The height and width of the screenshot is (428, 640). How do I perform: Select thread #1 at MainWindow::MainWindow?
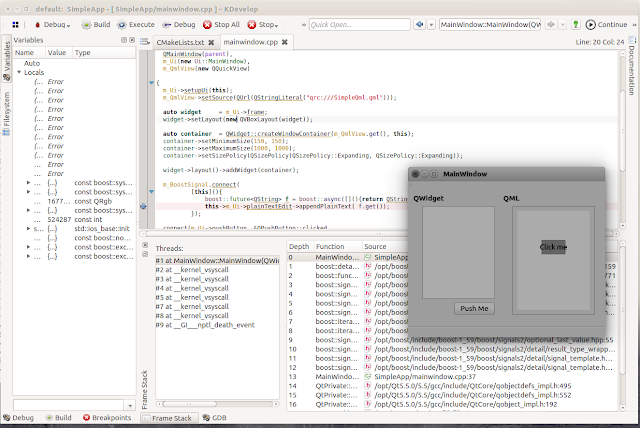[217, 260]
